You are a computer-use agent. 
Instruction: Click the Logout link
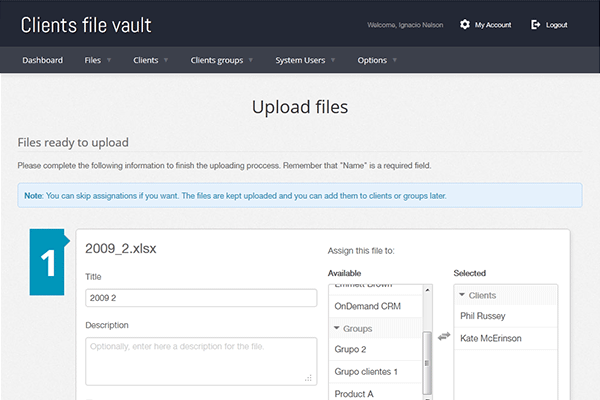point(556,24)
